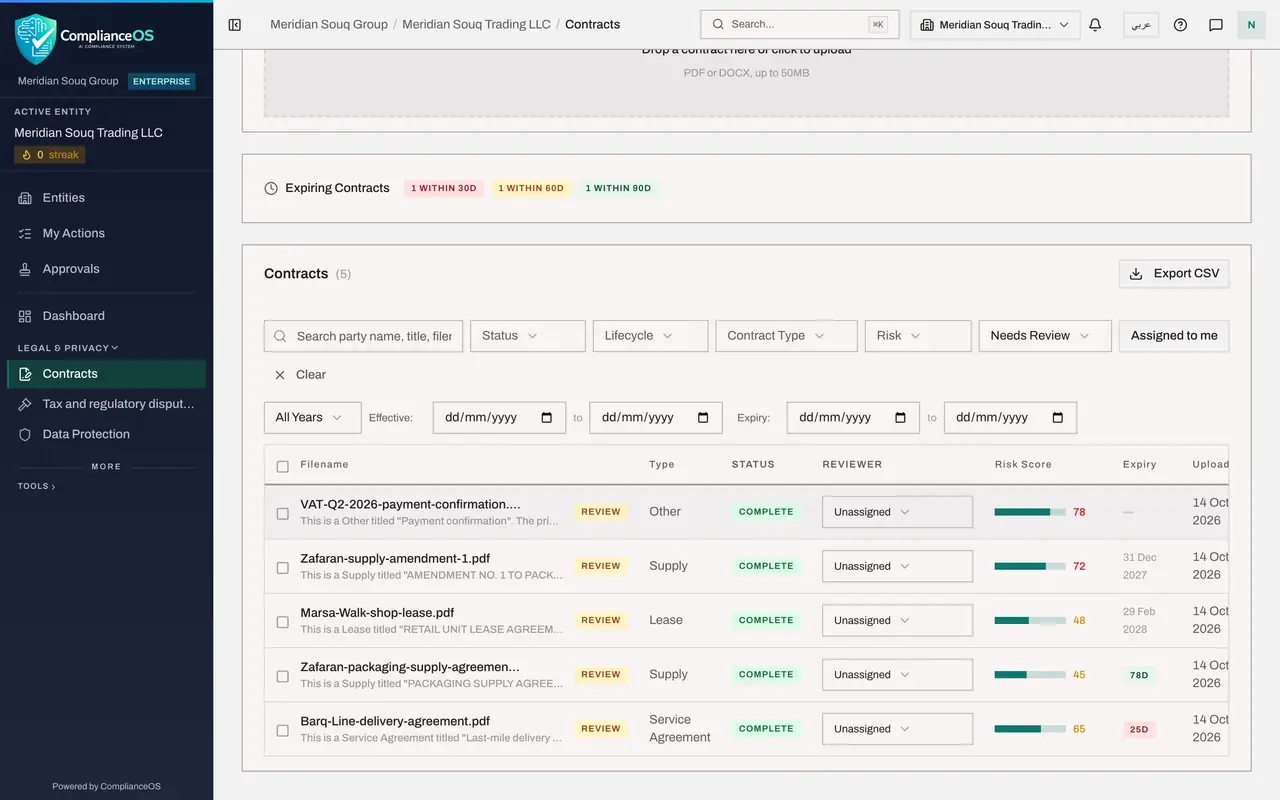Open Approvals in the sidebar
The height and width of the screenshot is (800, 1280).
[x=107, y=270]
